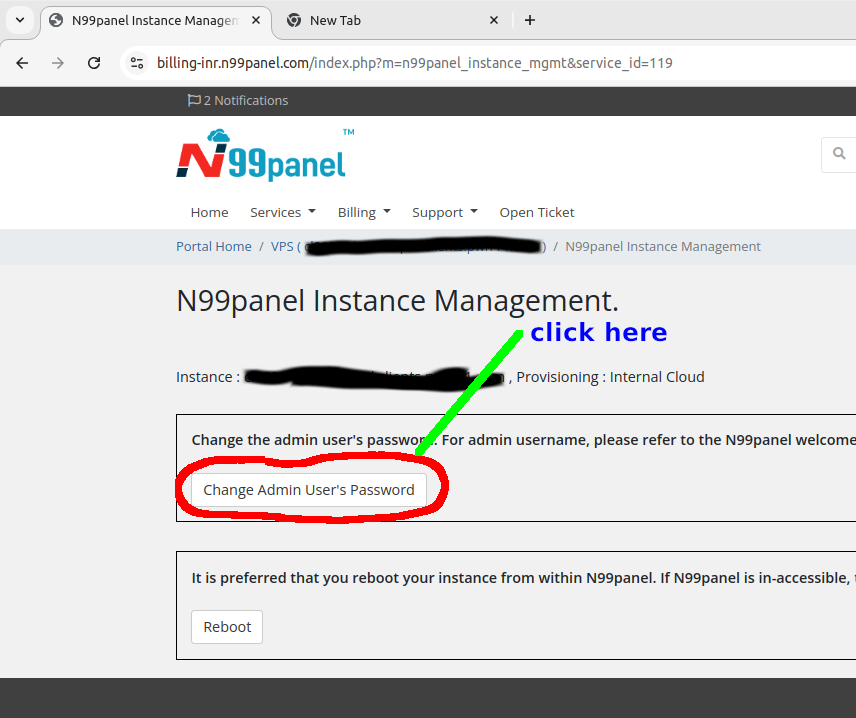Close the New Tab tab
The height and width of the screenshot is (718, 856).
click(494, 20)
